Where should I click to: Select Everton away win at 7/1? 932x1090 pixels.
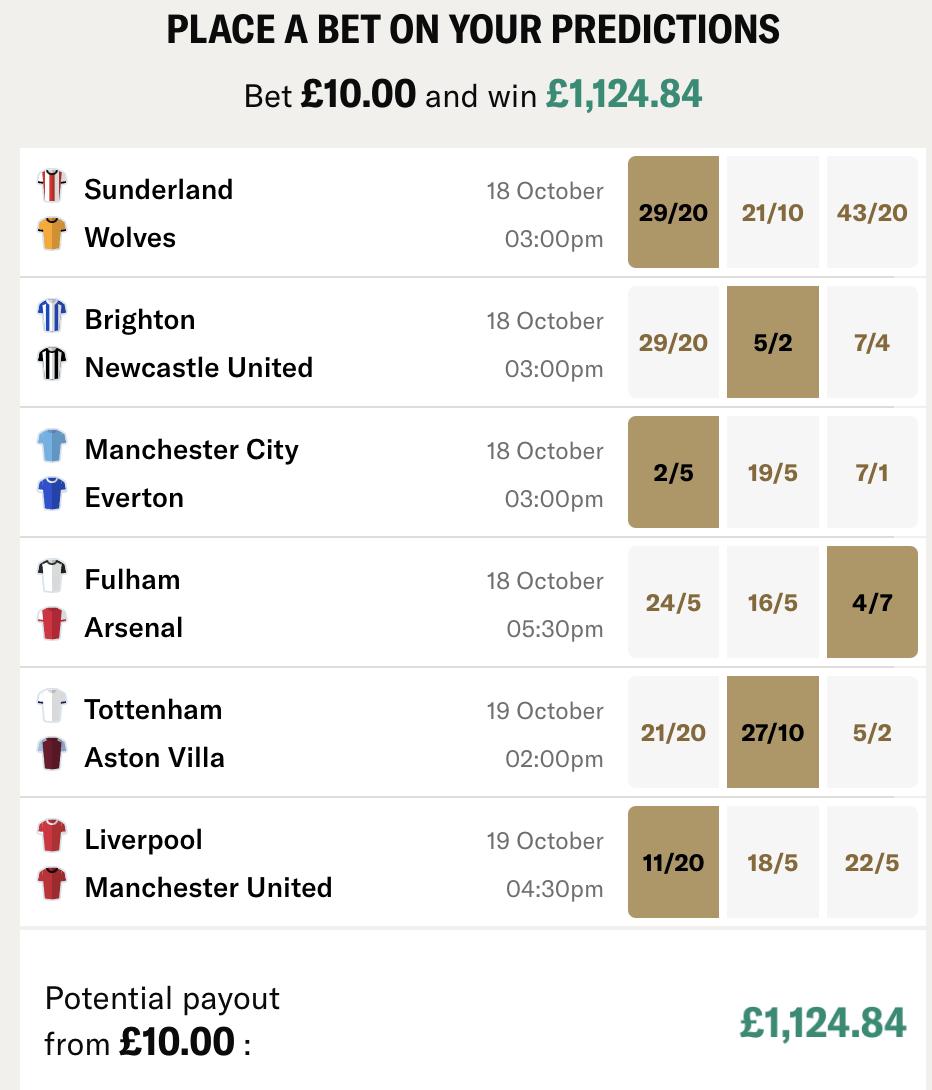coord(872,472)
